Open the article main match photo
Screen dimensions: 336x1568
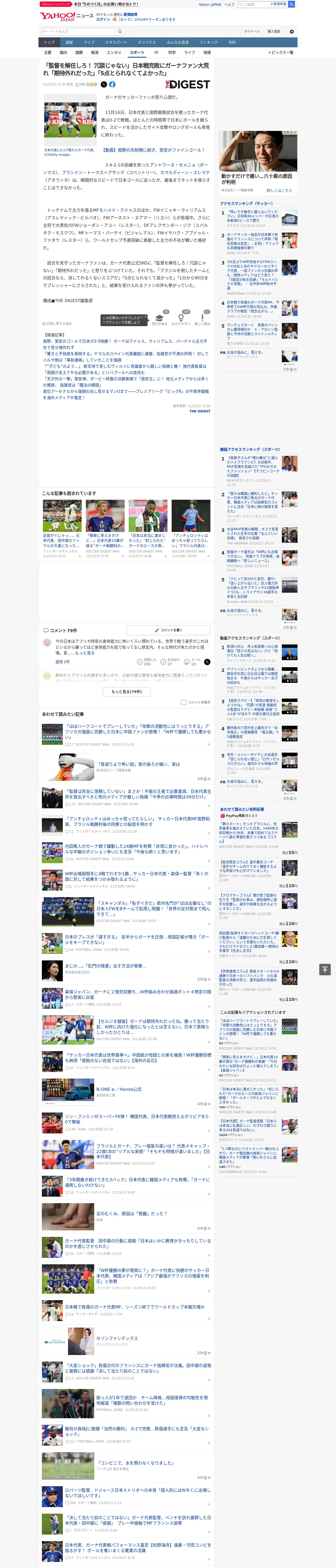70,120
